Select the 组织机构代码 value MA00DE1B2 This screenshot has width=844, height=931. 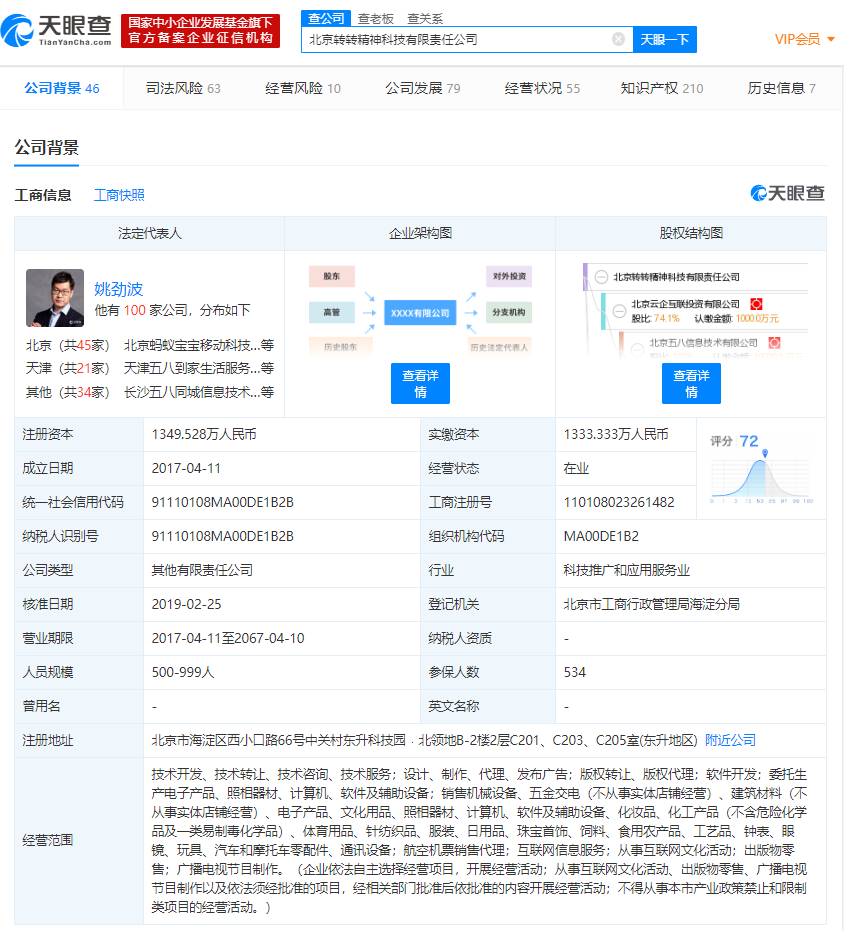[601, 536]
